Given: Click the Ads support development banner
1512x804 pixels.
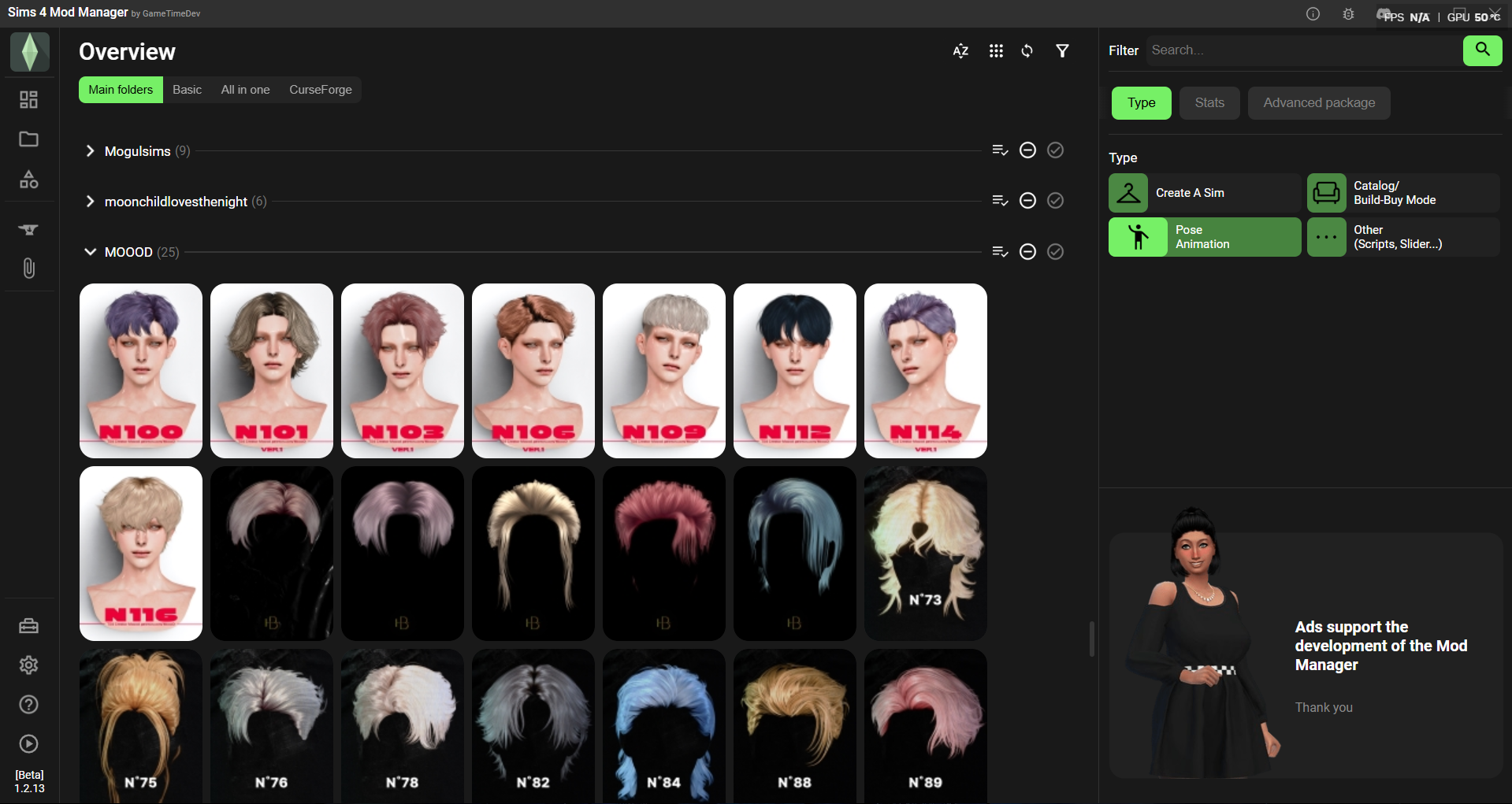Looking at the screenshot, I should 1306,656.
